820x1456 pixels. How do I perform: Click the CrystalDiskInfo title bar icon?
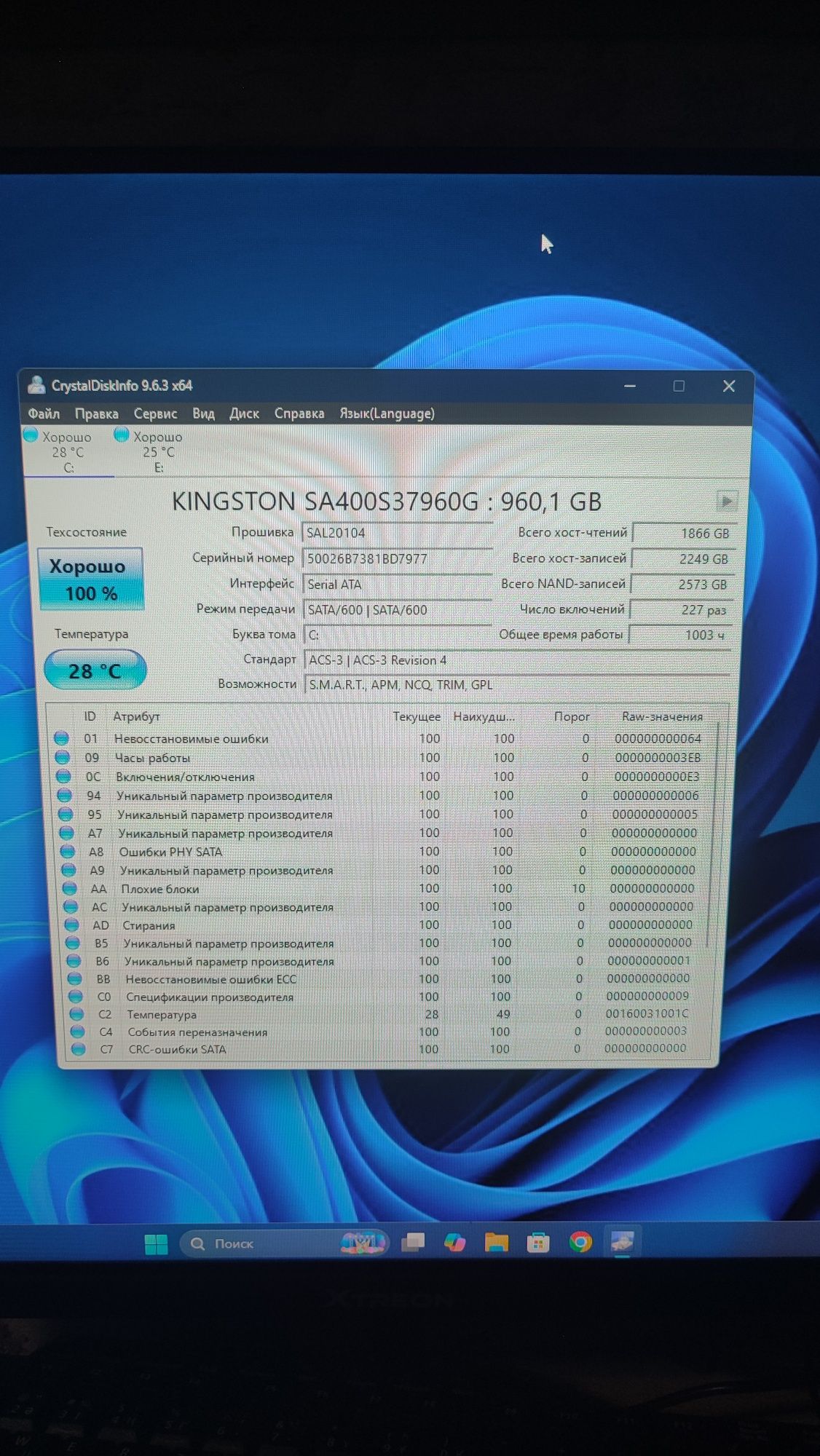pyautogui.click(x=36, y=384)
